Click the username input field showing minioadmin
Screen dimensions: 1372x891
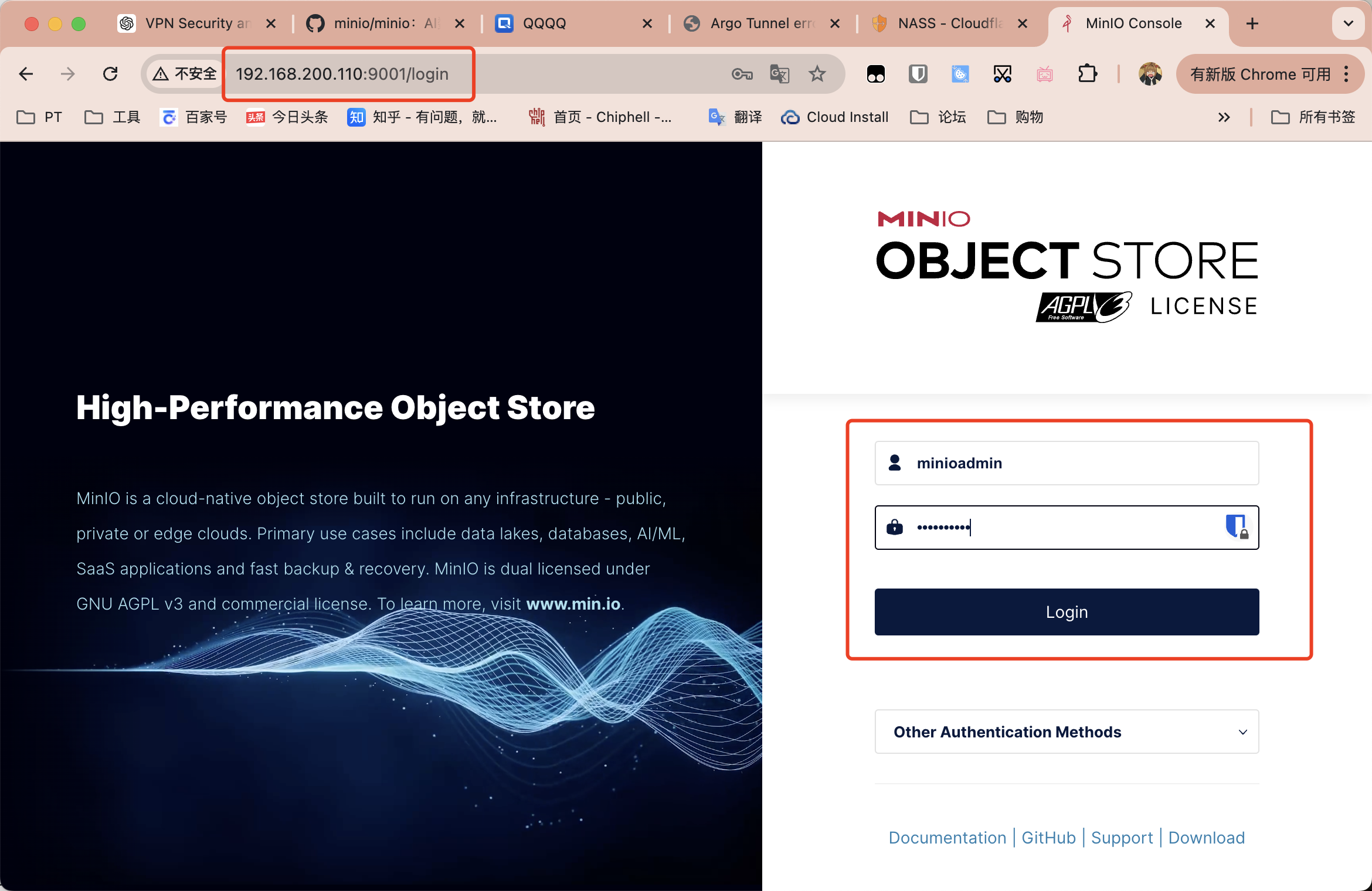[1067, 463]
